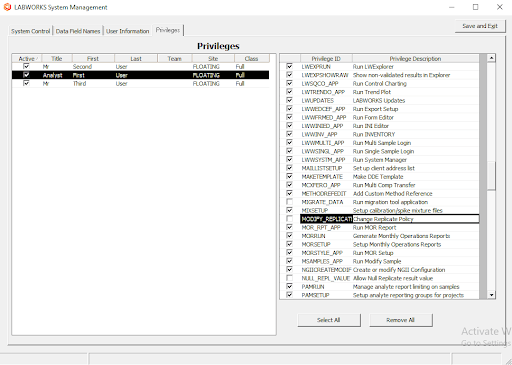Select the LWWFRMED_APP privilege ID

tap(324, 117)
